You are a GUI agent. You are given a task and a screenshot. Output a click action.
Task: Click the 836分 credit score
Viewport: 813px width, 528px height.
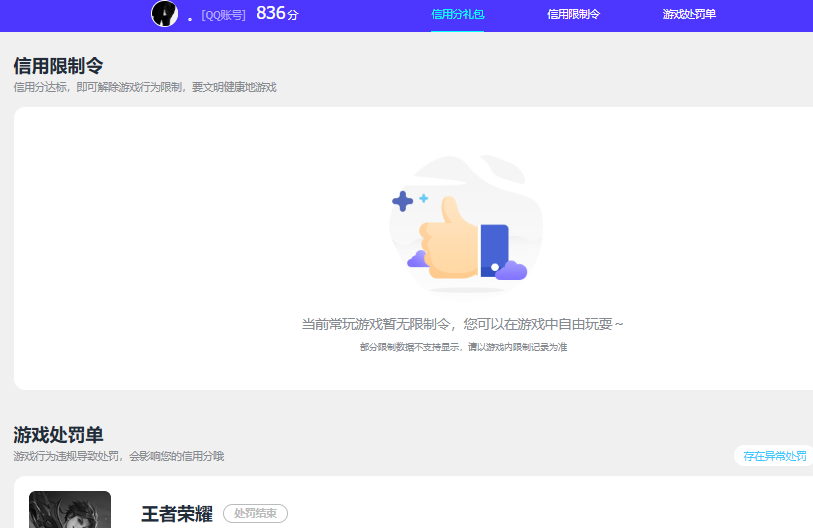click(x=277, y=13)
